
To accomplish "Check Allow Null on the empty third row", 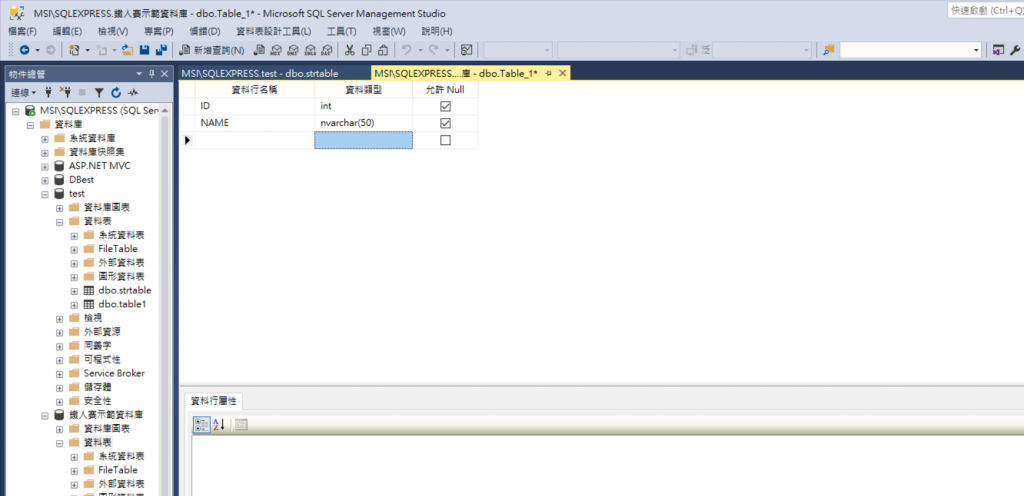I will pyautogui.click(x=445, y=140).
